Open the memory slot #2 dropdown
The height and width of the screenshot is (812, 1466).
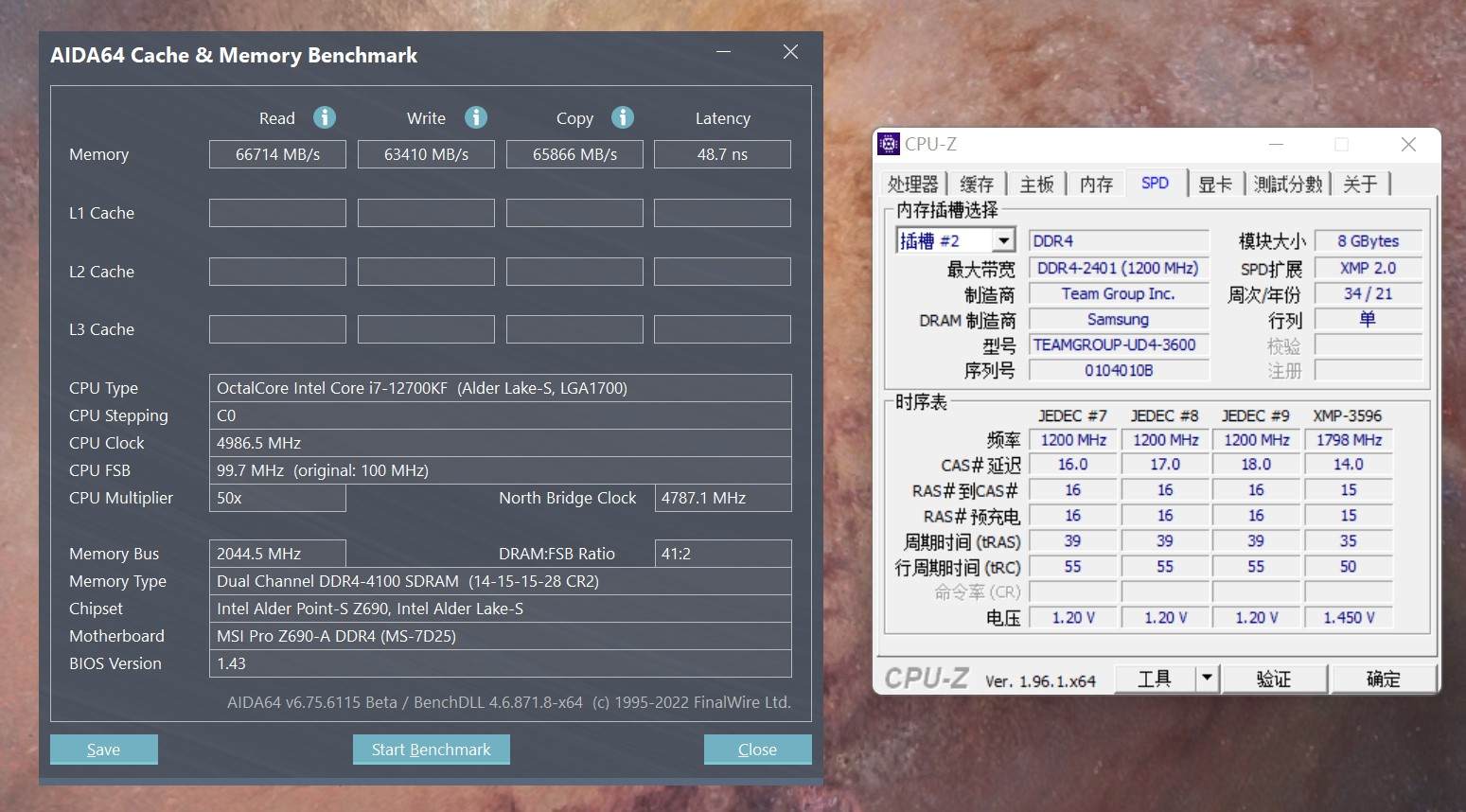click(x=1004, y=241)
